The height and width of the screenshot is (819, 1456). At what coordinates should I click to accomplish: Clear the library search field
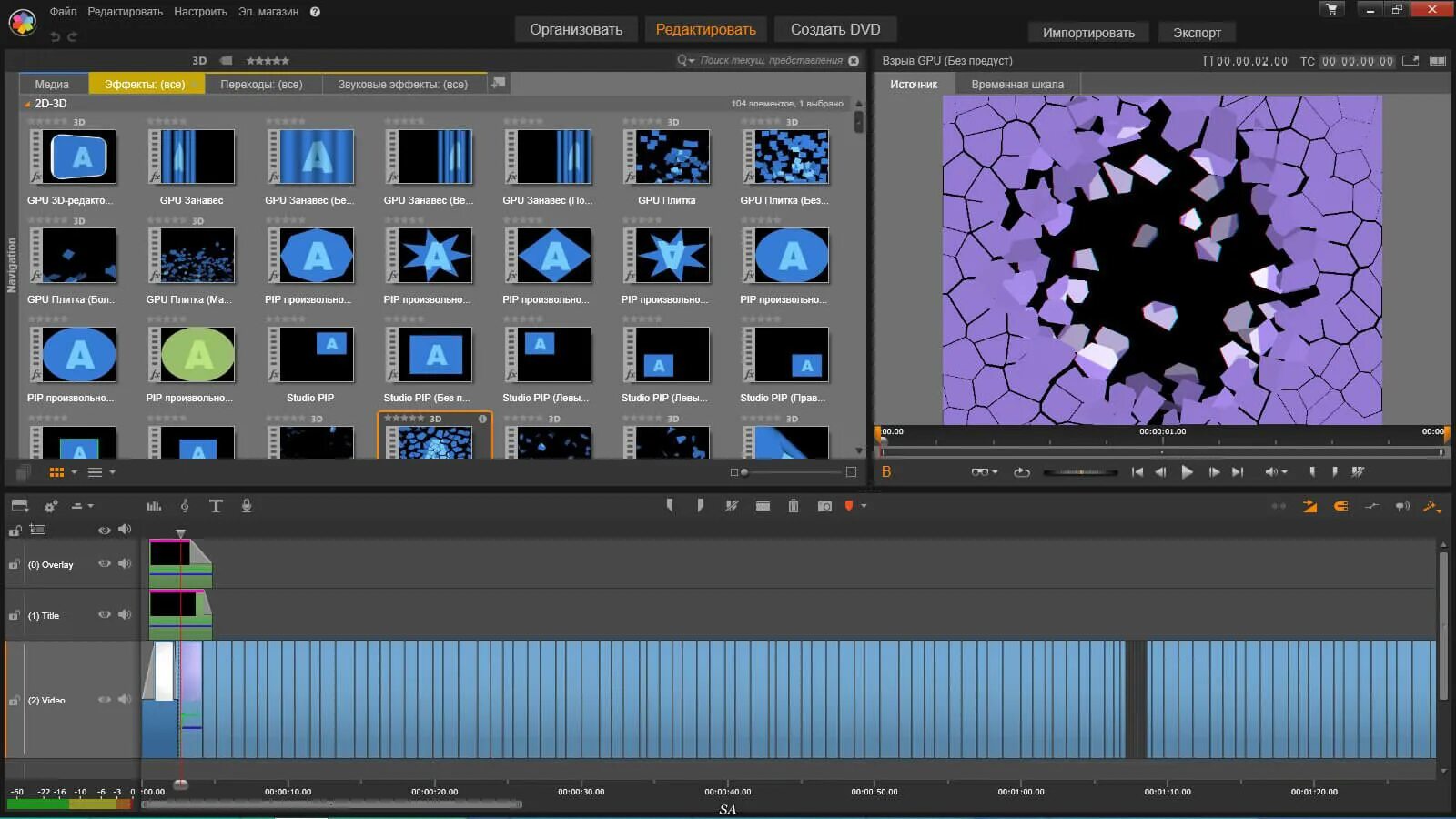click(x=854, y=61)
